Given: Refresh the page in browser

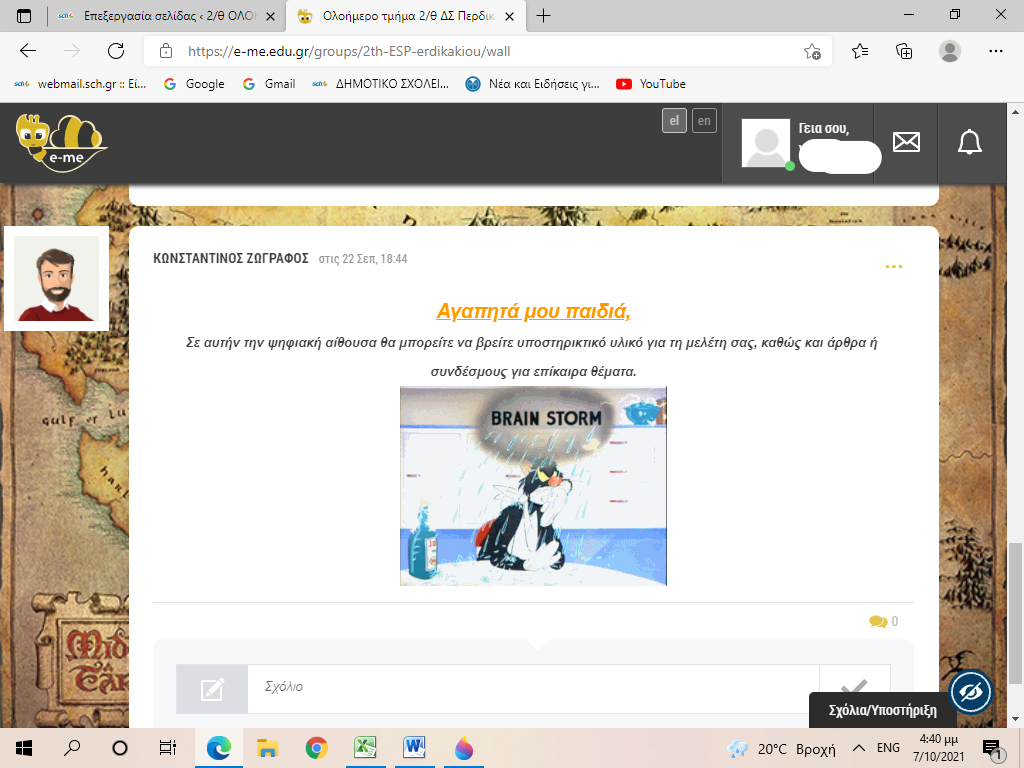Looking at the screenshot, I should click(116, 51).
